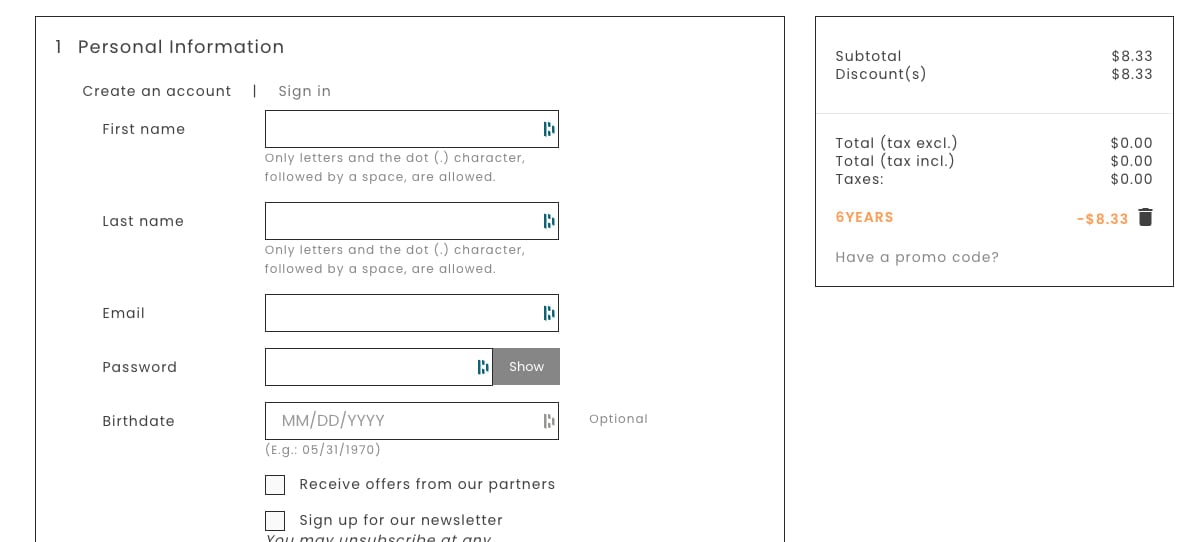The image size is (1196, 542).
Task: Switch to the Sign in tab
Action: [x=304, y=91]
